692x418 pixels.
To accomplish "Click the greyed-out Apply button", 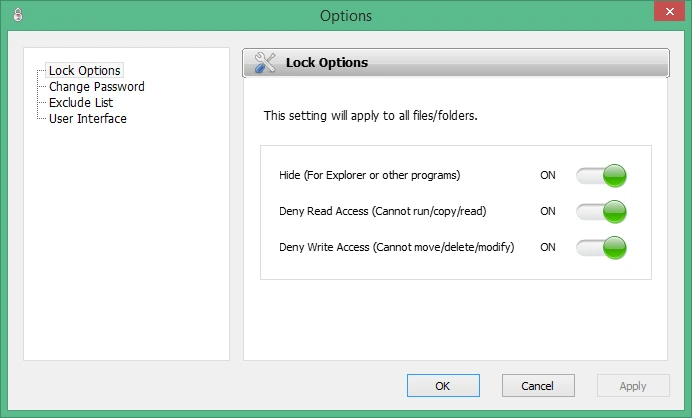I will point(633,386).
